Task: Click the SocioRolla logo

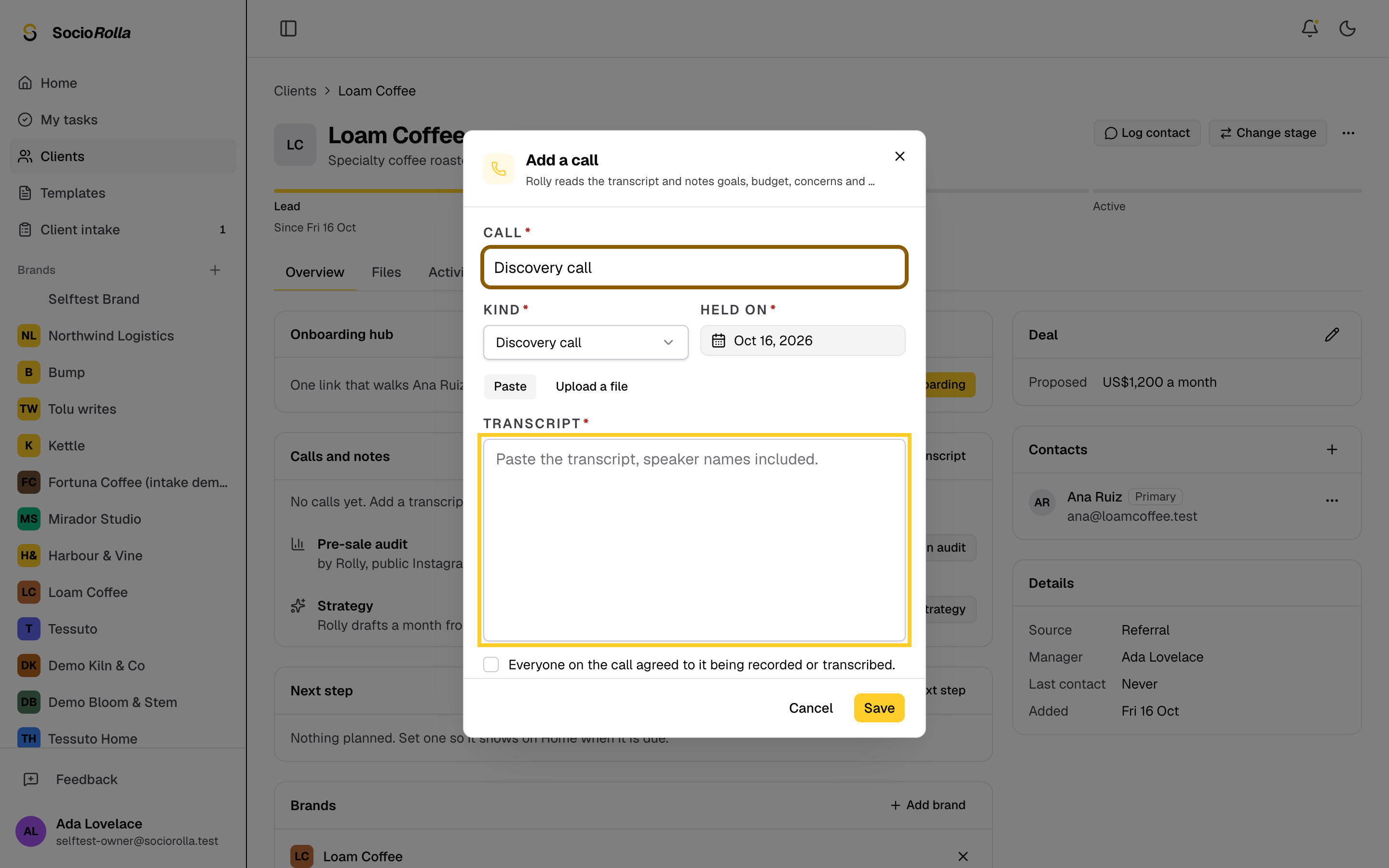Action: (x=76, y=33)
